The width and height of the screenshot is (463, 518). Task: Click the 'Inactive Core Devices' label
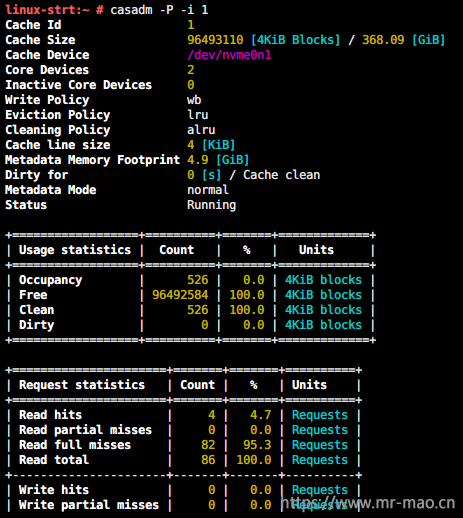(x=79, y=85)
